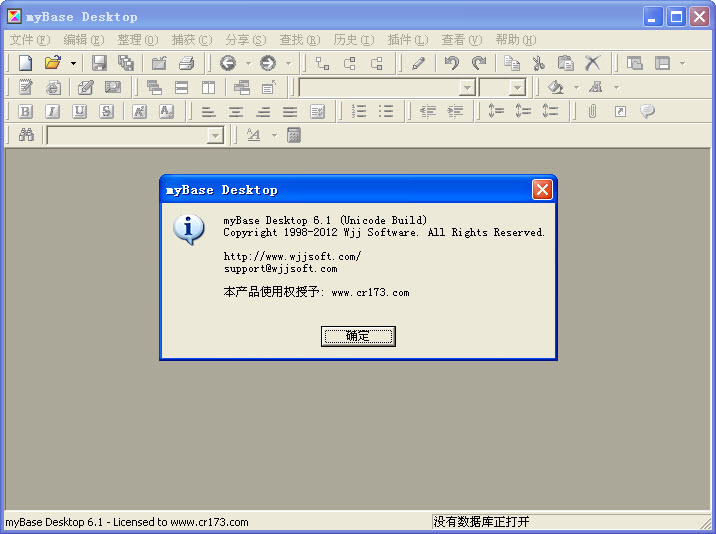Click the pencil edit icon
Screen dimensions: 716x534
(418, 63)
